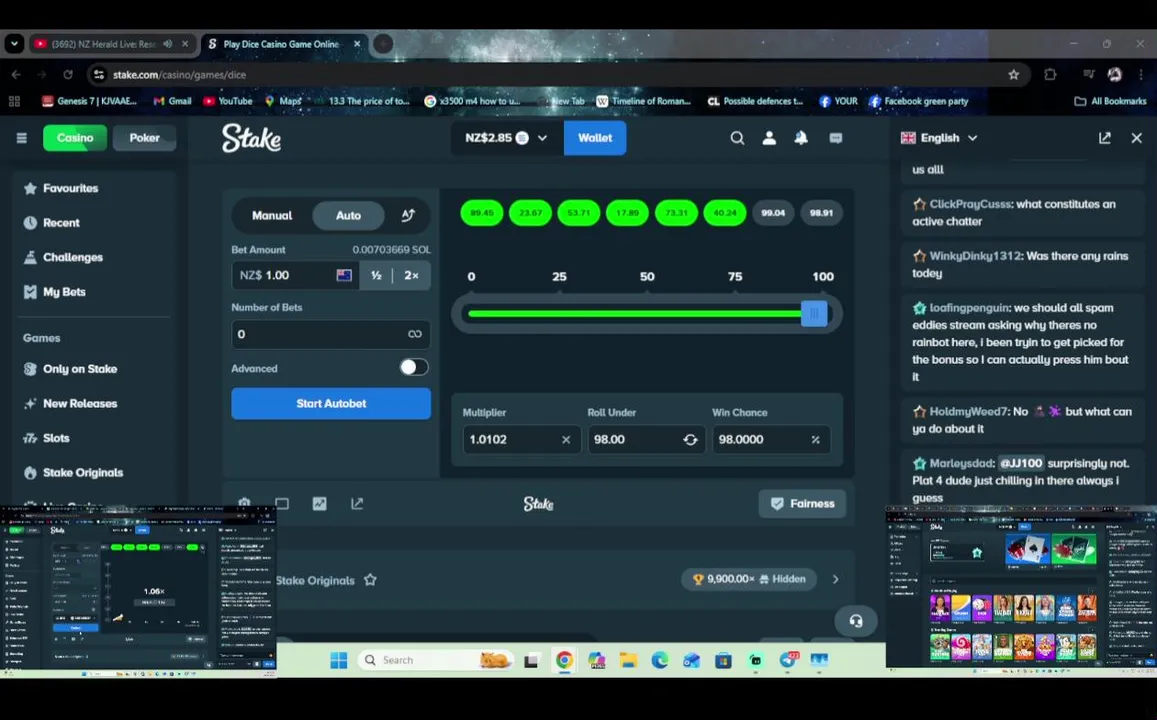1157x720 pixels.
Task: Open the hamburger sidebar menu
Action: (x=21, y=138)
